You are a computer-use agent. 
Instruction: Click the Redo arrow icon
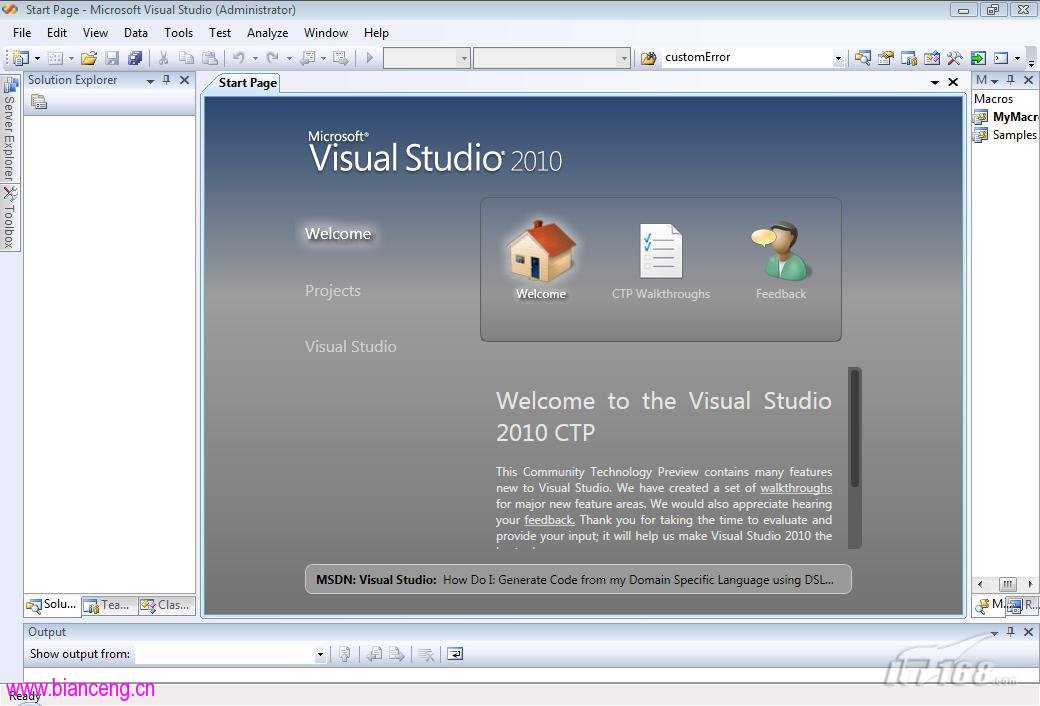pyautogui.click(x=273, y=58)
